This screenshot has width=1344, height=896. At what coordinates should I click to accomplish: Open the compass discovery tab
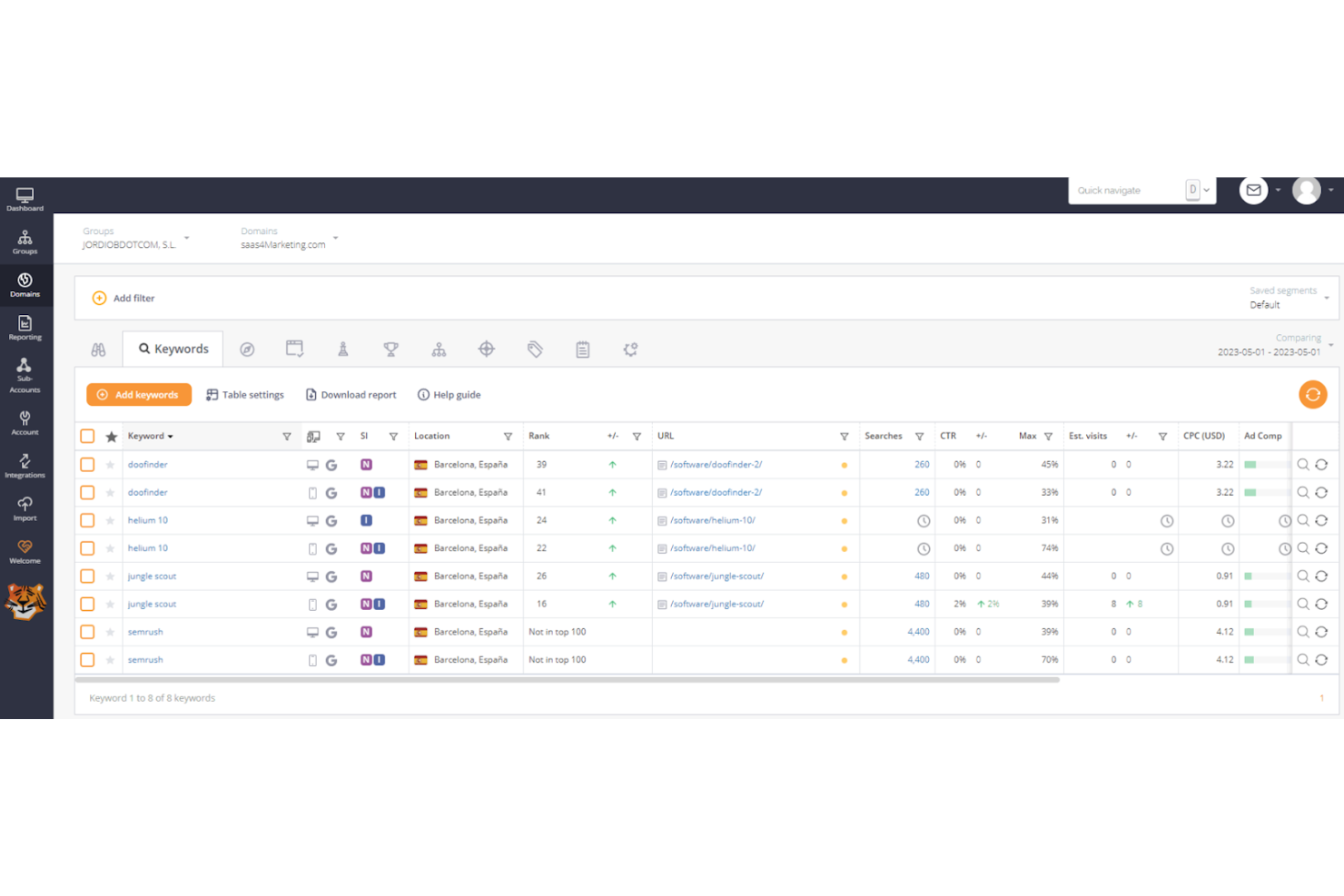(x=247, y=350)
